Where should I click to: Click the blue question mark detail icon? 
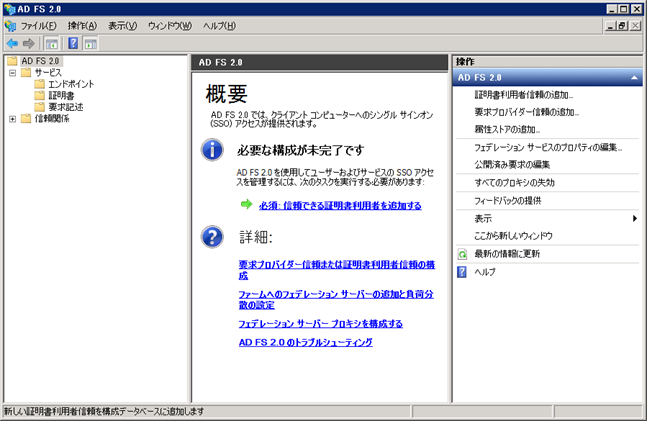coord(212,237)
